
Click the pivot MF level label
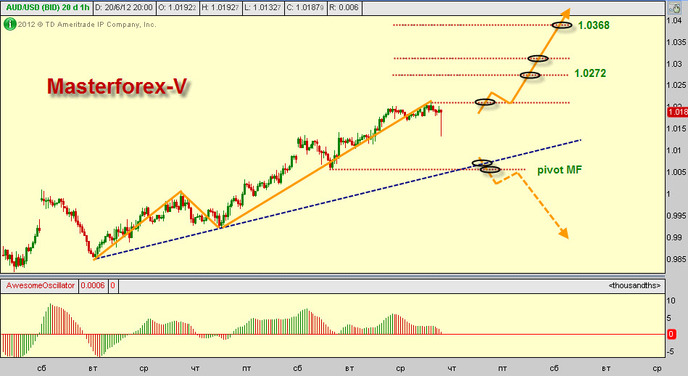point(559,170)
